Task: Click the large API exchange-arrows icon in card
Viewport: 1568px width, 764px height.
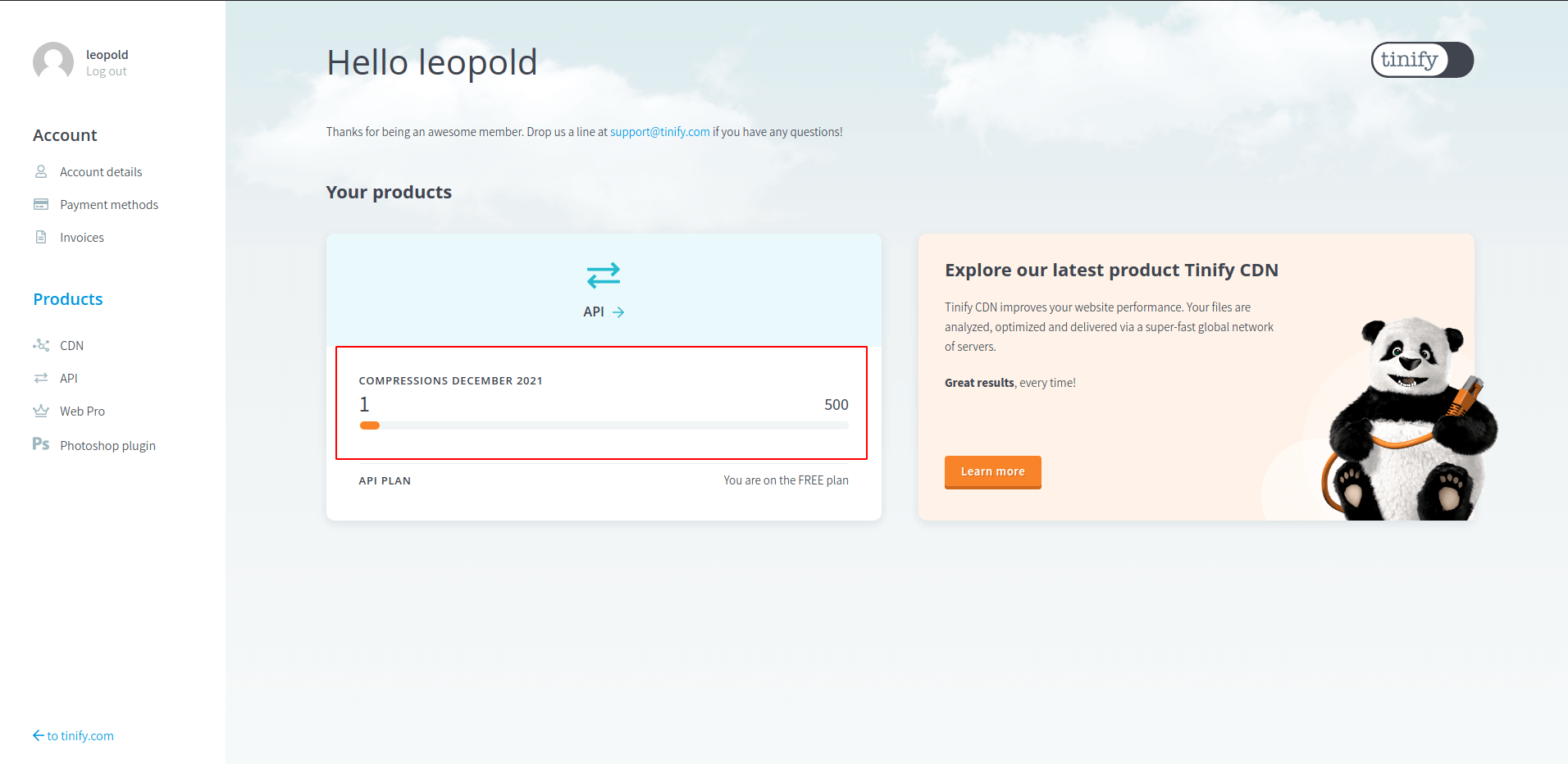Action: point(604,275)
